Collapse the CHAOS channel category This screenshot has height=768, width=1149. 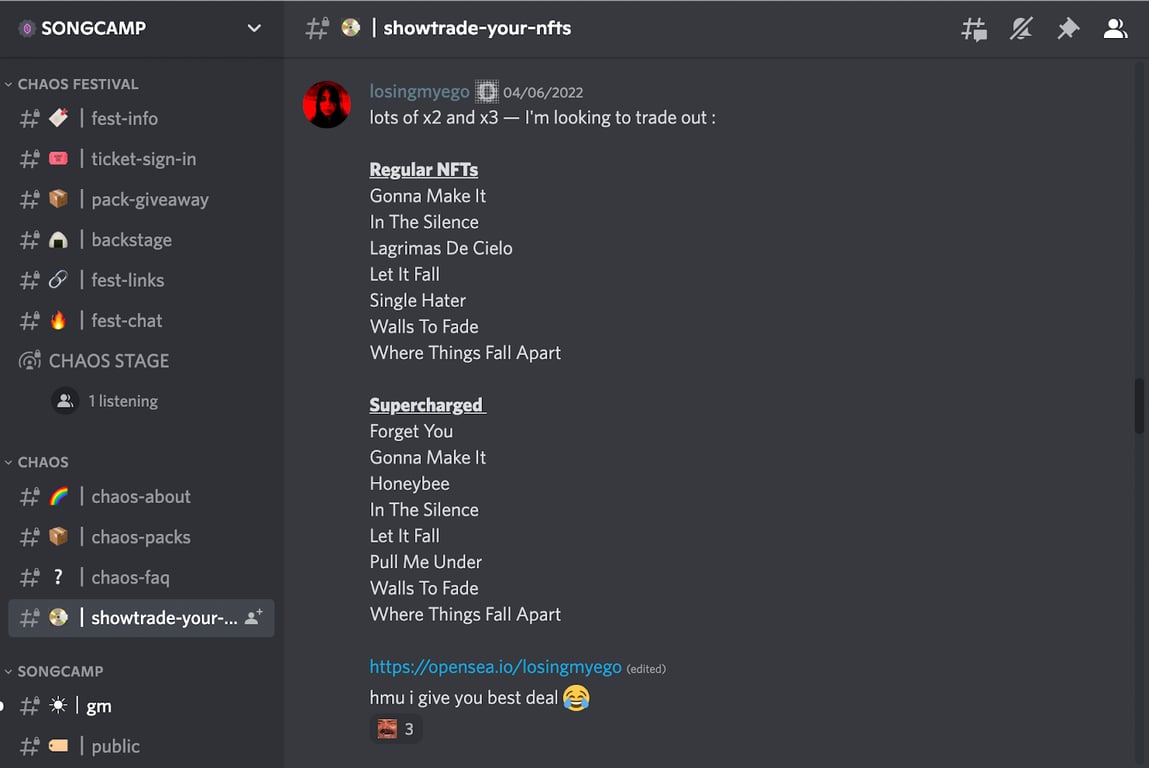coord(43,462)
